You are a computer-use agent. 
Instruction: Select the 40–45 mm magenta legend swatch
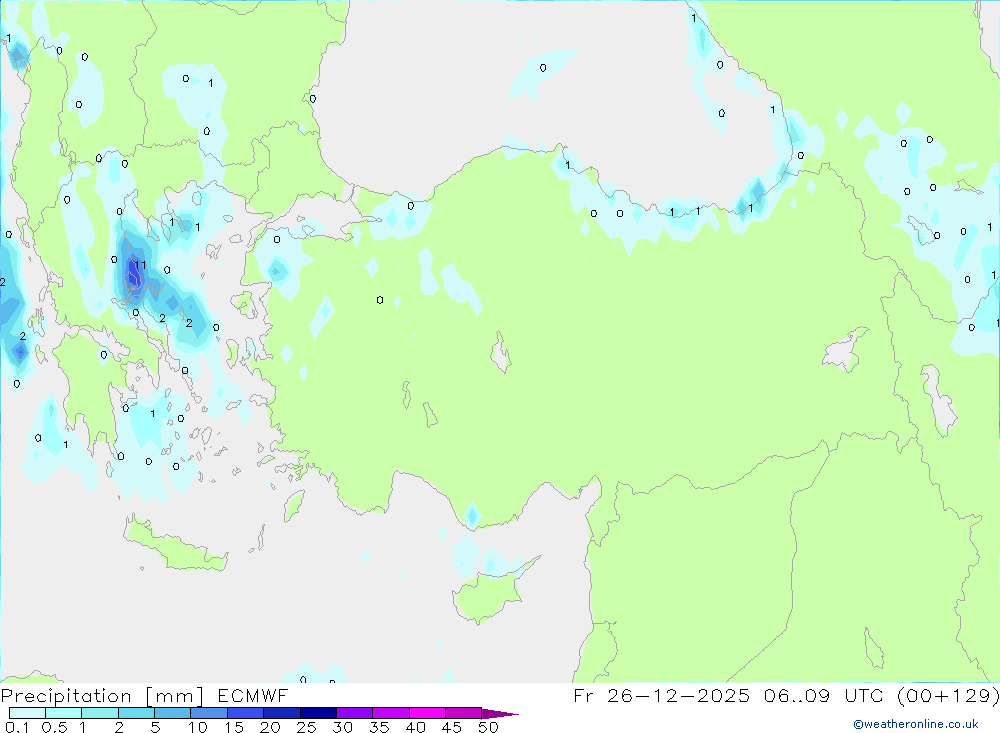coord(427,713)
